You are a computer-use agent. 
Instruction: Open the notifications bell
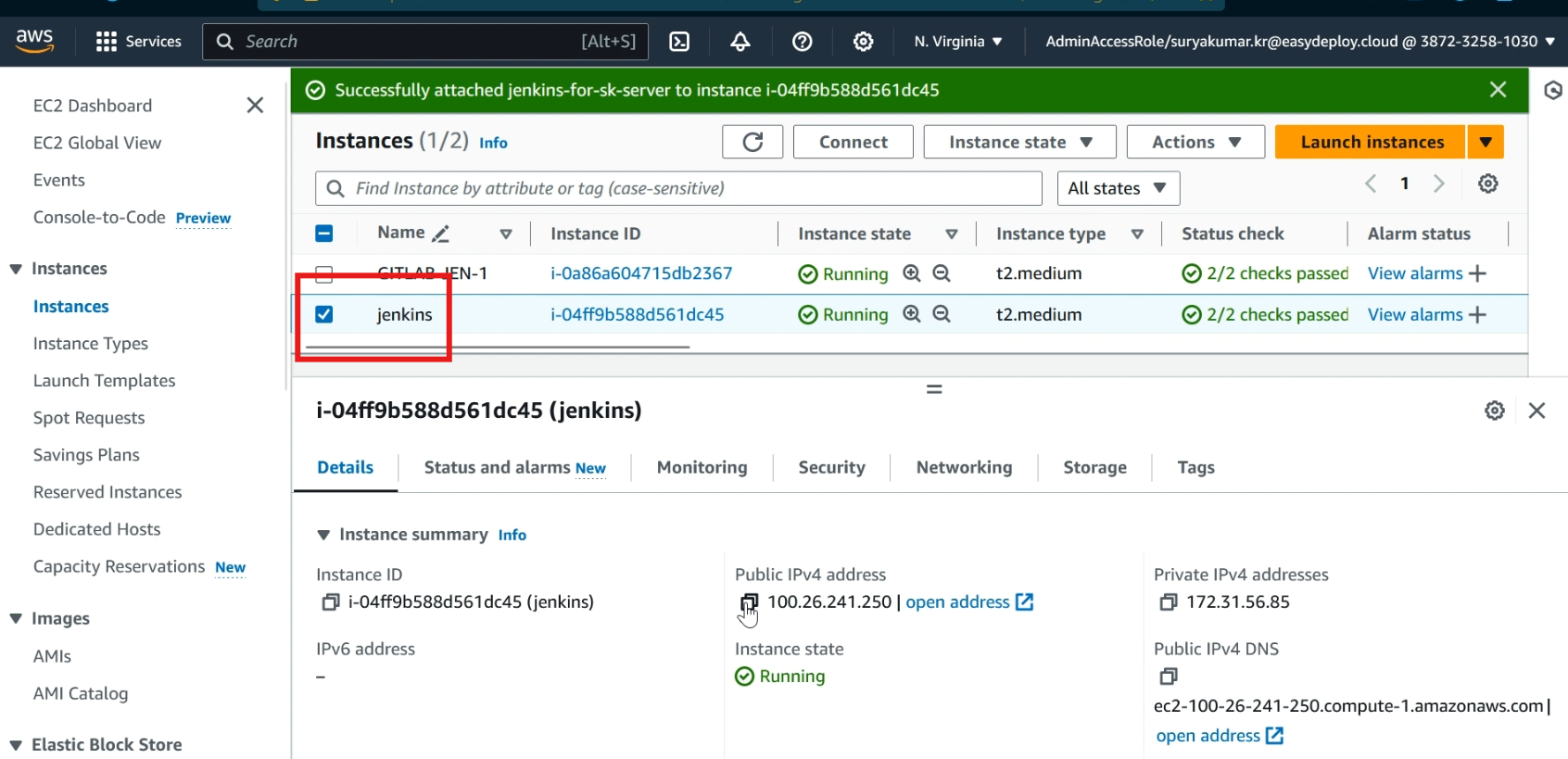[740, 42]
